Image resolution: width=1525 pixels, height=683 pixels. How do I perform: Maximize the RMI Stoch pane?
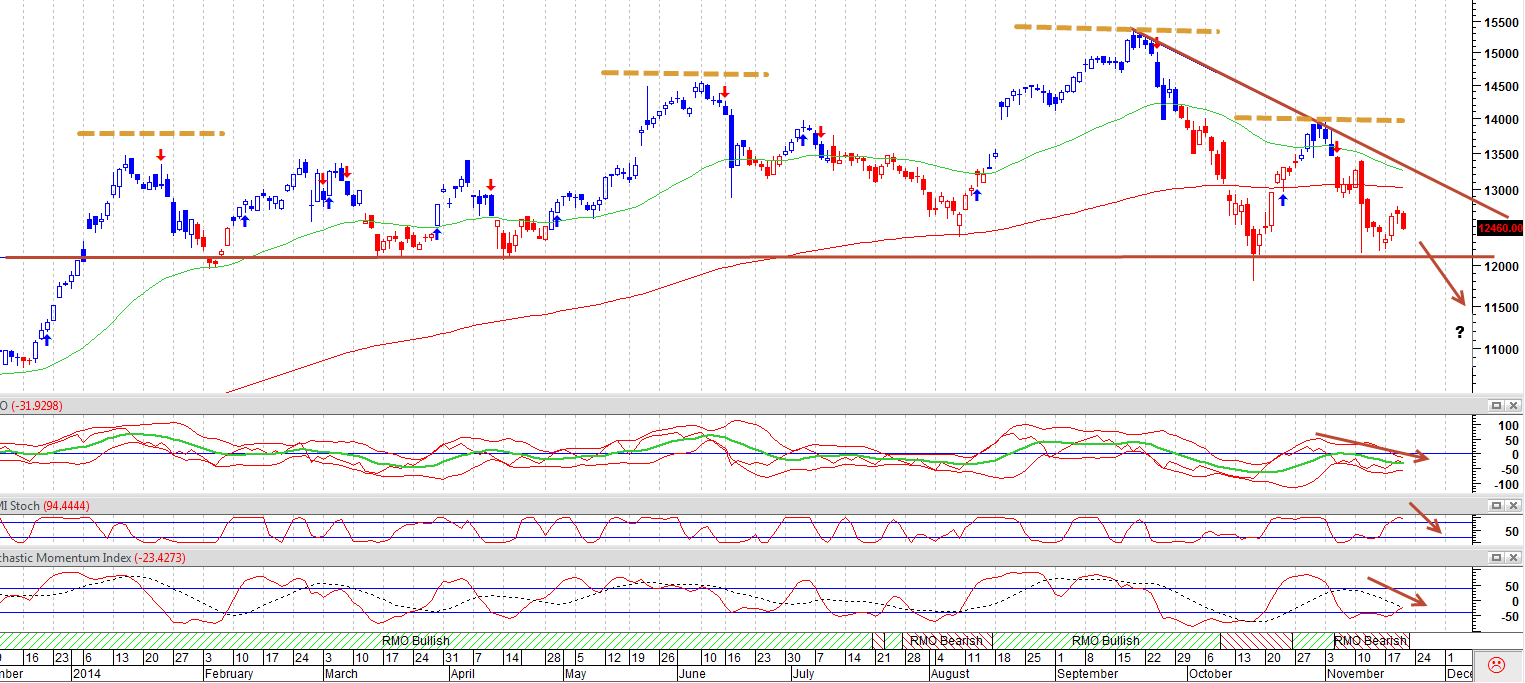1496,506
